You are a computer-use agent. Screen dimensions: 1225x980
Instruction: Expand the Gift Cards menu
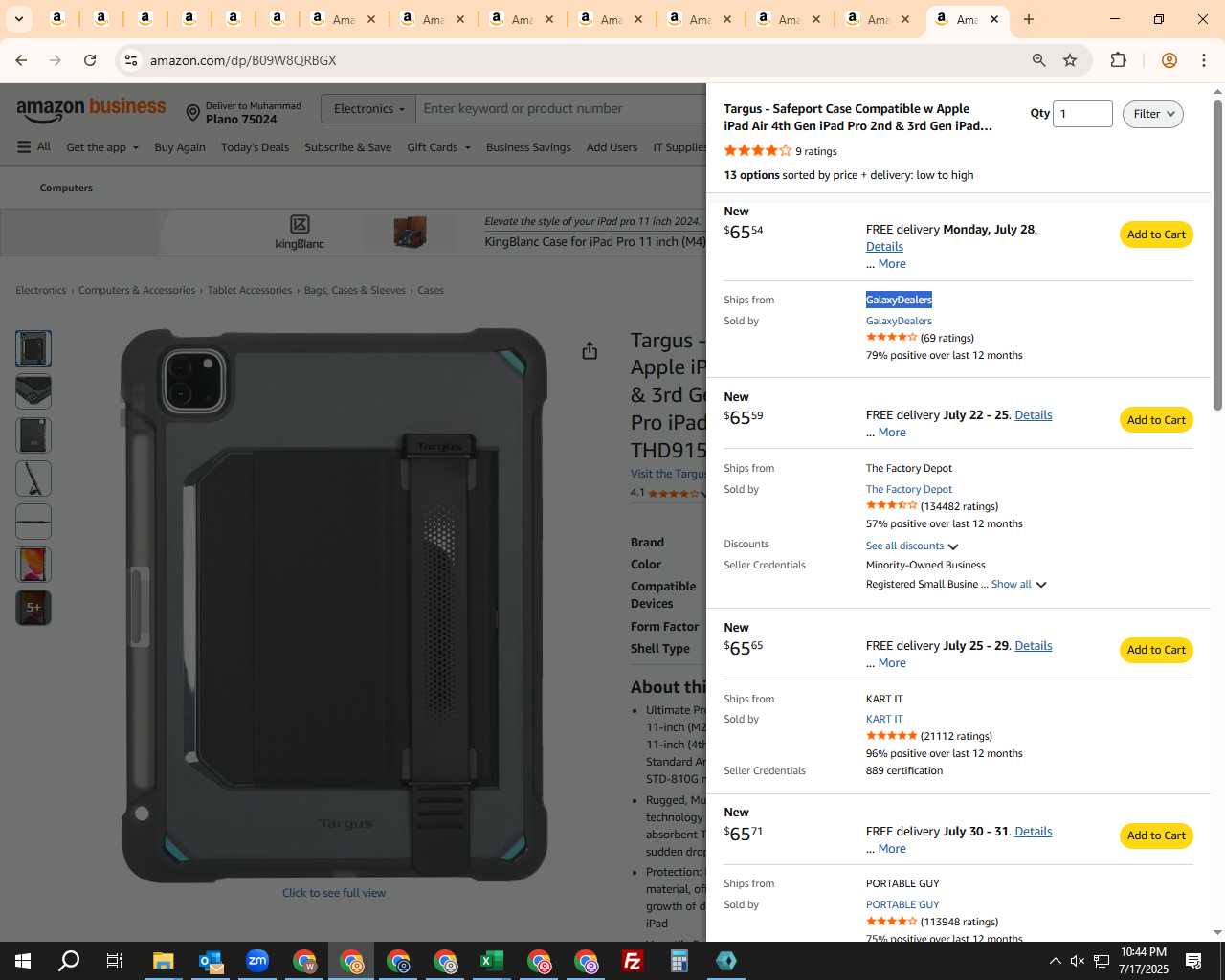pyautogui.click(x=439, y=147)
